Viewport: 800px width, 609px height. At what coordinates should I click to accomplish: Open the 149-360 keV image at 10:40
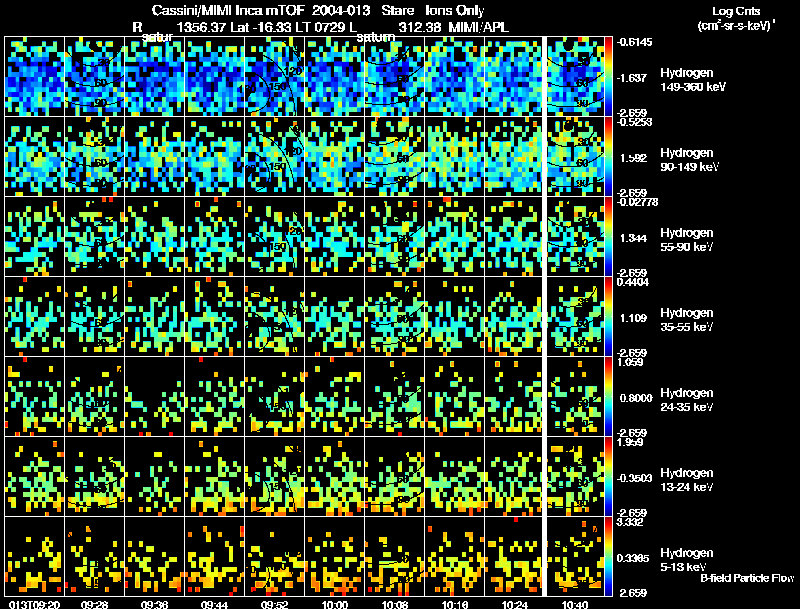coord(575,76)
